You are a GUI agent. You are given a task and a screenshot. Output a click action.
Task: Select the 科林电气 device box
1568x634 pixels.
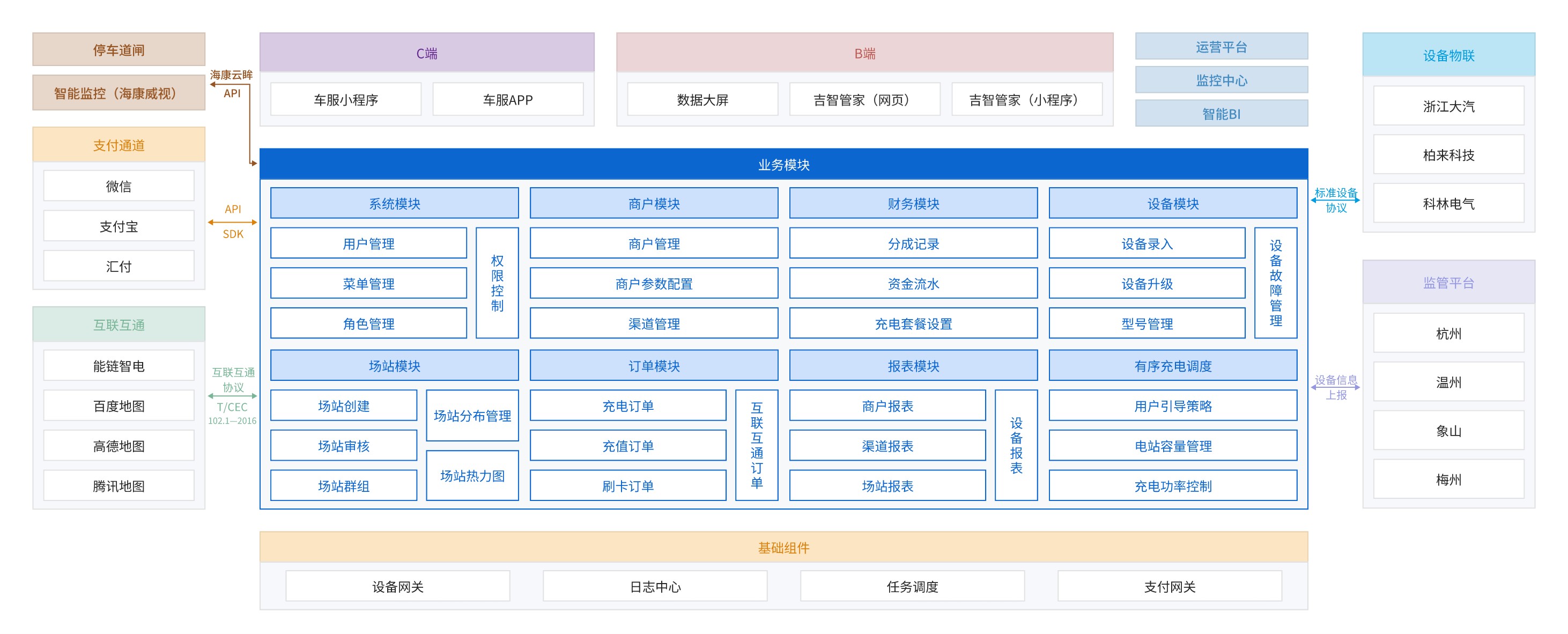pos(1448,204)
